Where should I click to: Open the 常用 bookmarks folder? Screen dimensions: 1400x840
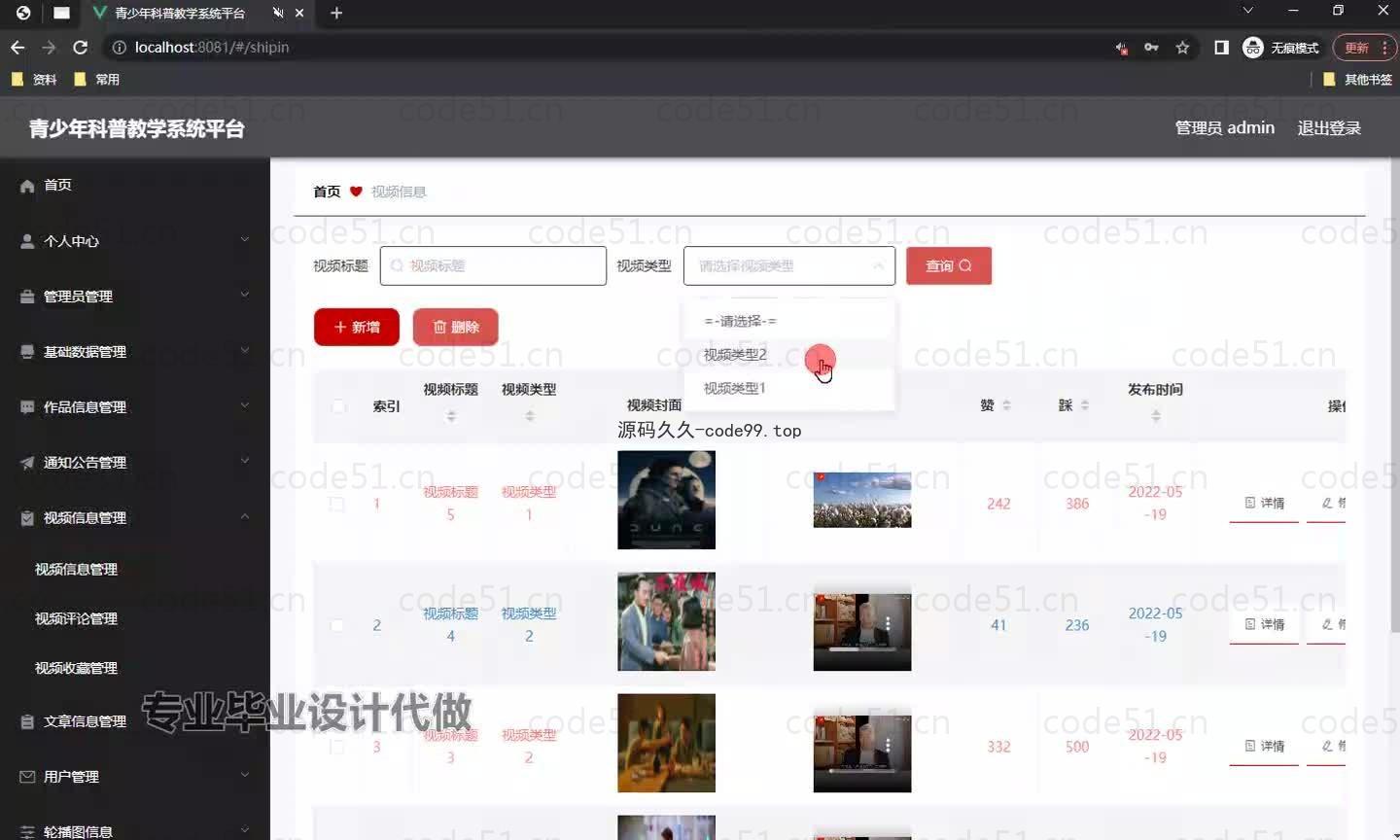tap(97, 80)
